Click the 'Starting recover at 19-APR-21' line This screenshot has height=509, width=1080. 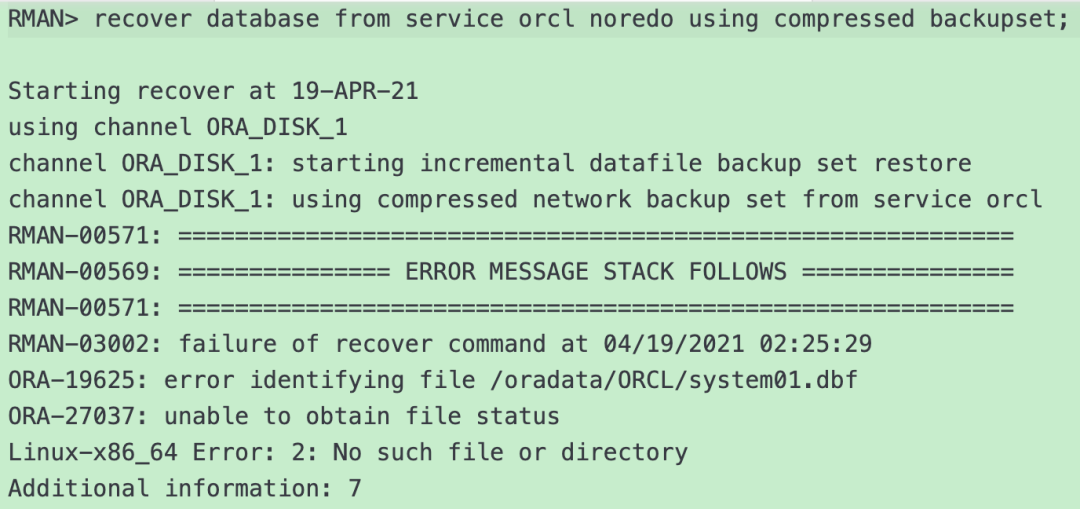(x=213, y=91)
